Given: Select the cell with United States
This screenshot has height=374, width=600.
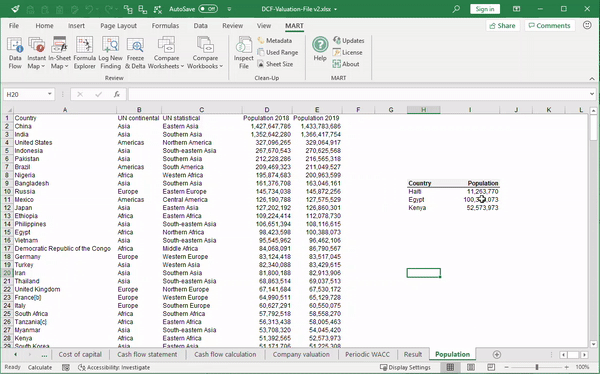Looking at the screenshot, I should pyautogui.click(x=65, y=142).
